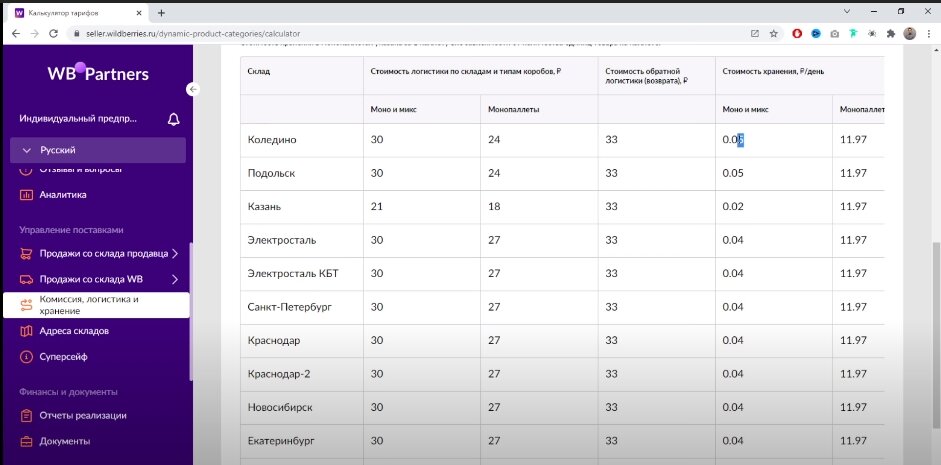Click the browser address bar
The height and width of the screenshot is (465, 941).
pyautogui.click(x=408, y=34)
